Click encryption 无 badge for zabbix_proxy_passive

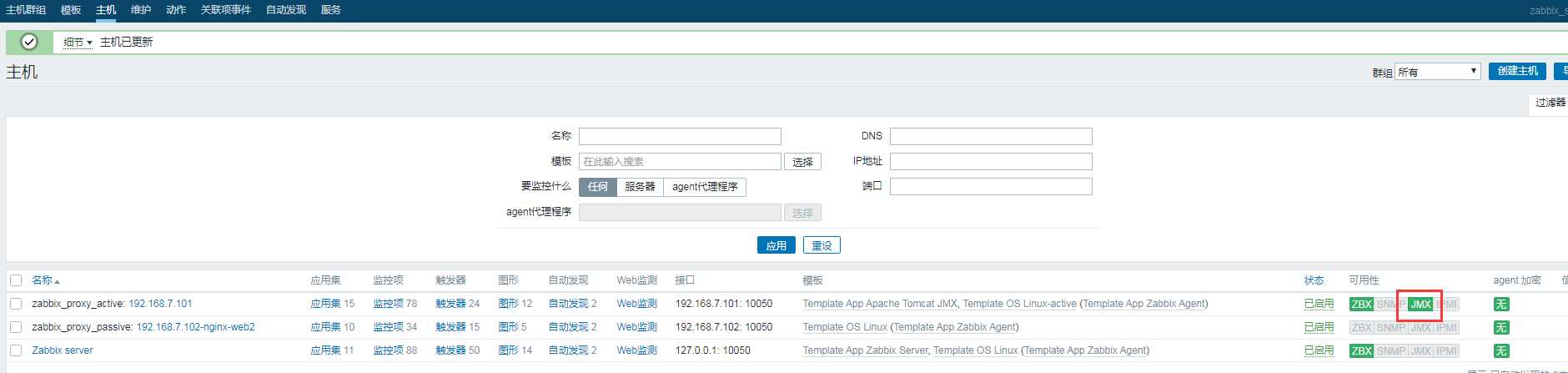[1500, 327]
